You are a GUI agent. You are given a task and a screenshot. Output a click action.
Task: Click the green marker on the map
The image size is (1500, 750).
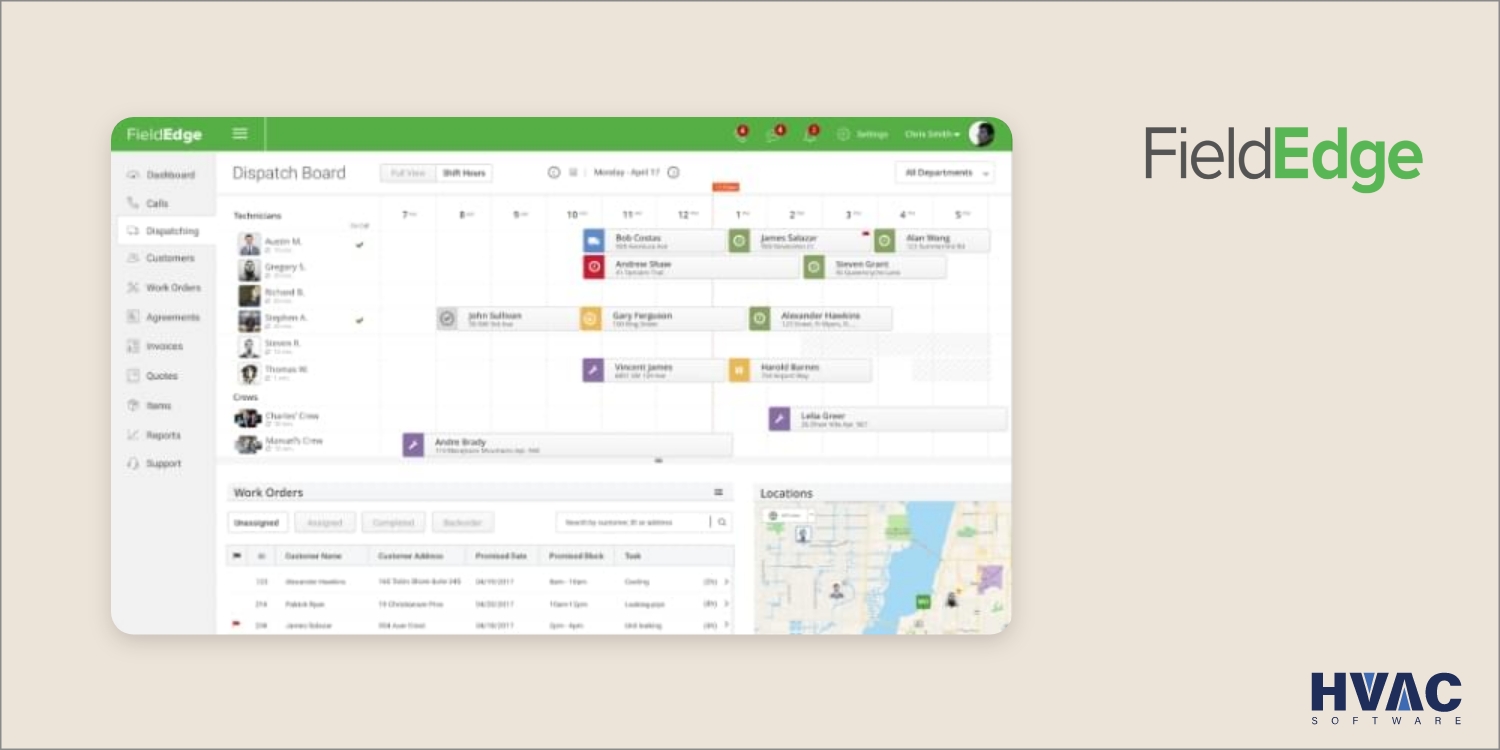923,601
